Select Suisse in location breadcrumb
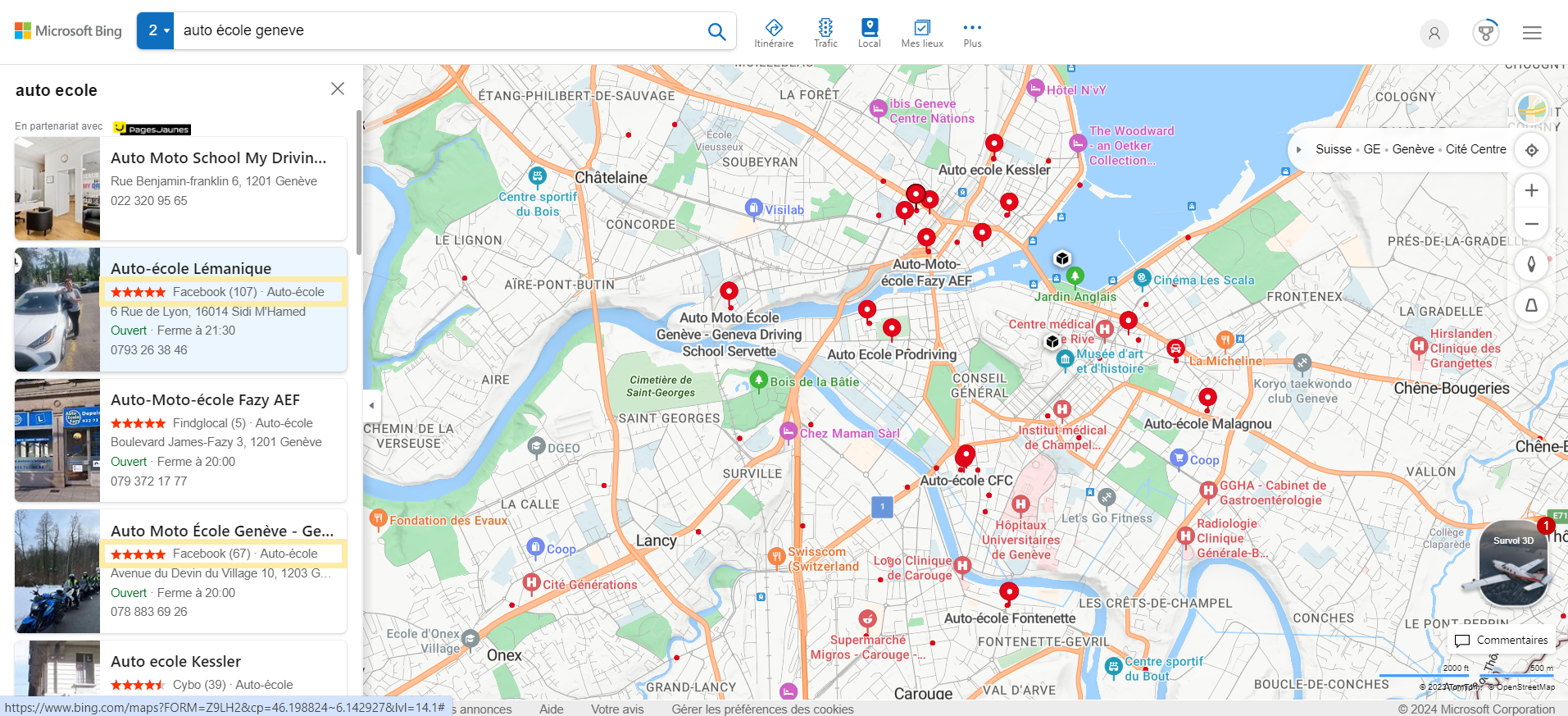The image size is (1568, 716). (1334, 149)
